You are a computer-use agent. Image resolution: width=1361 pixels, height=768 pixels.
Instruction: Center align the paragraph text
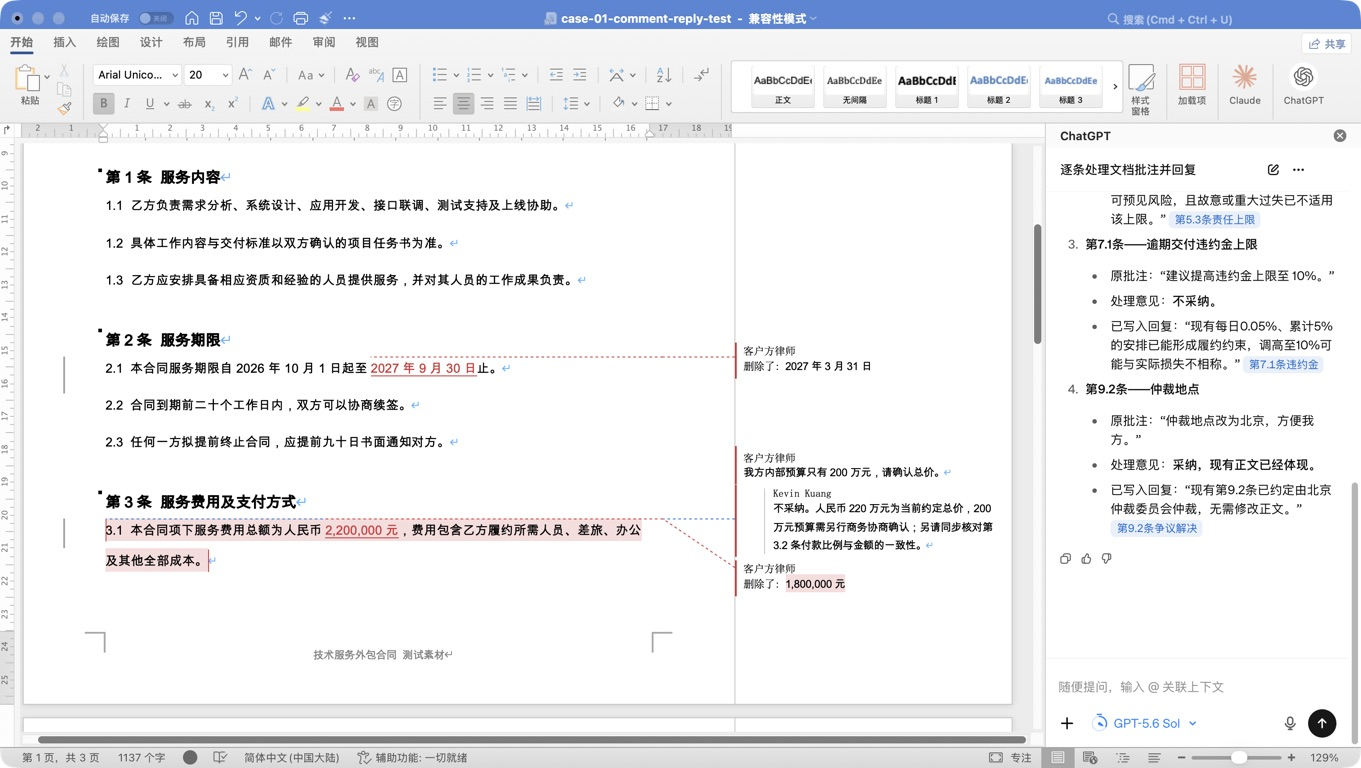click(463, 104)
